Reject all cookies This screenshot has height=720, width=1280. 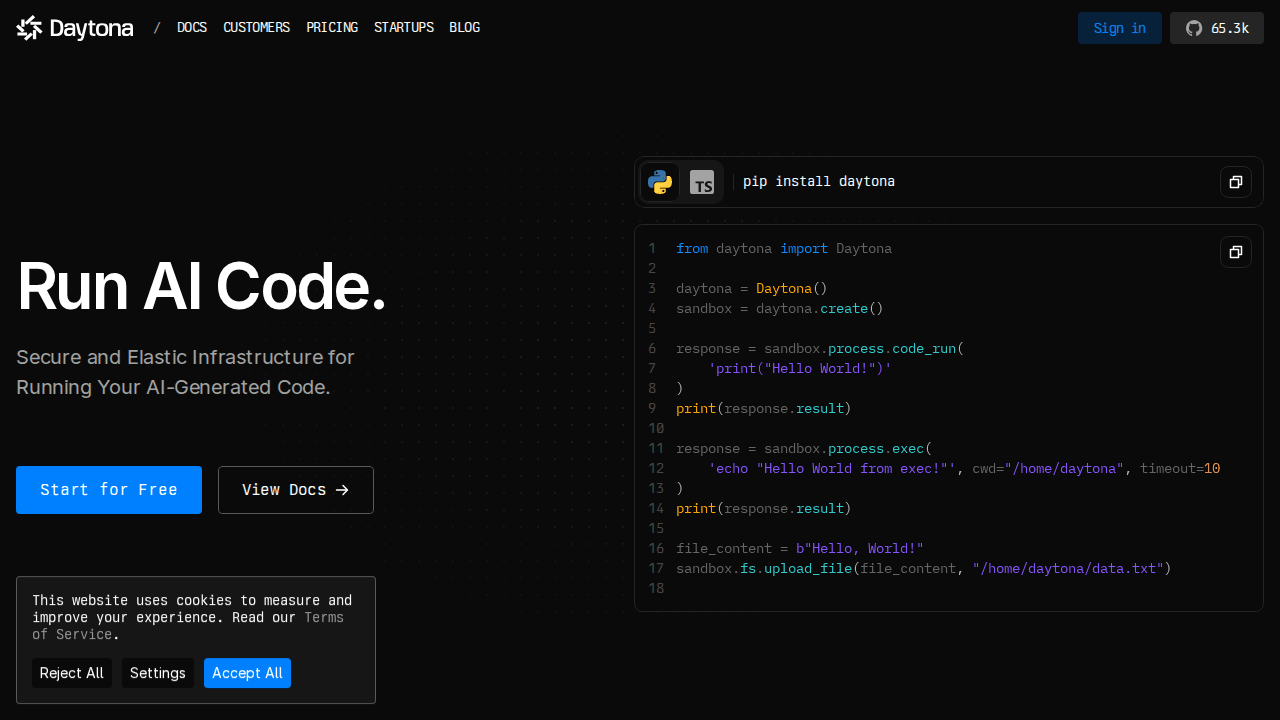(x=72, y=673)
